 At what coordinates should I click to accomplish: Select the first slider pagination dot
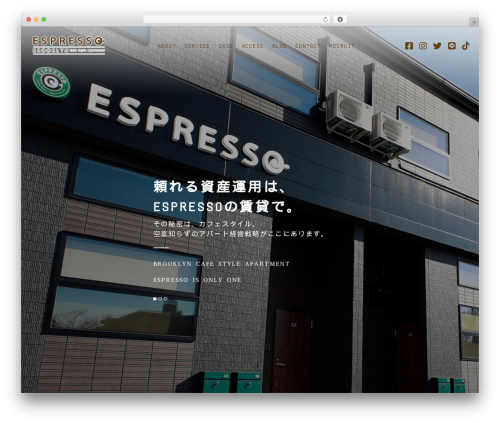tap(155, 299)
